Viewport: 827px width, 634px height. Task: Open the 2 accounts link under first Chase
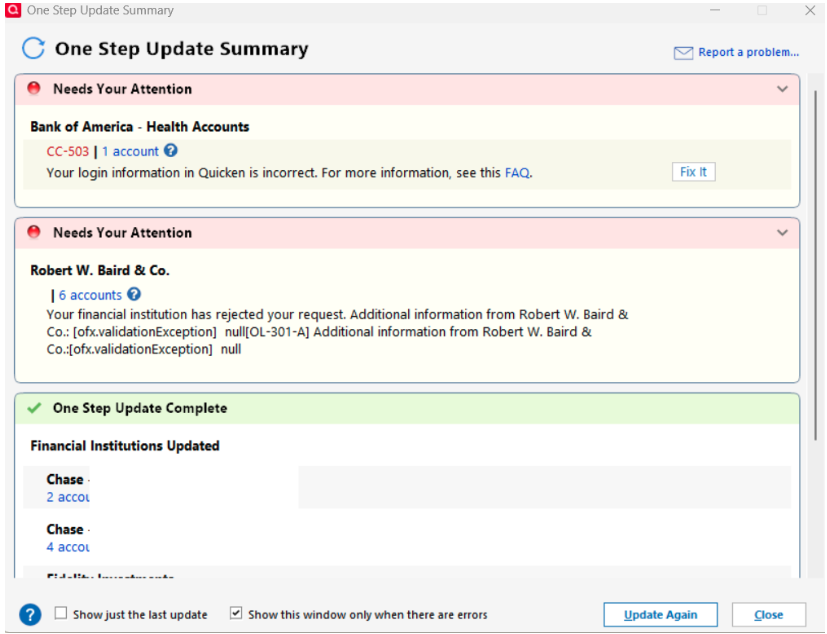[x=68, y=497]
